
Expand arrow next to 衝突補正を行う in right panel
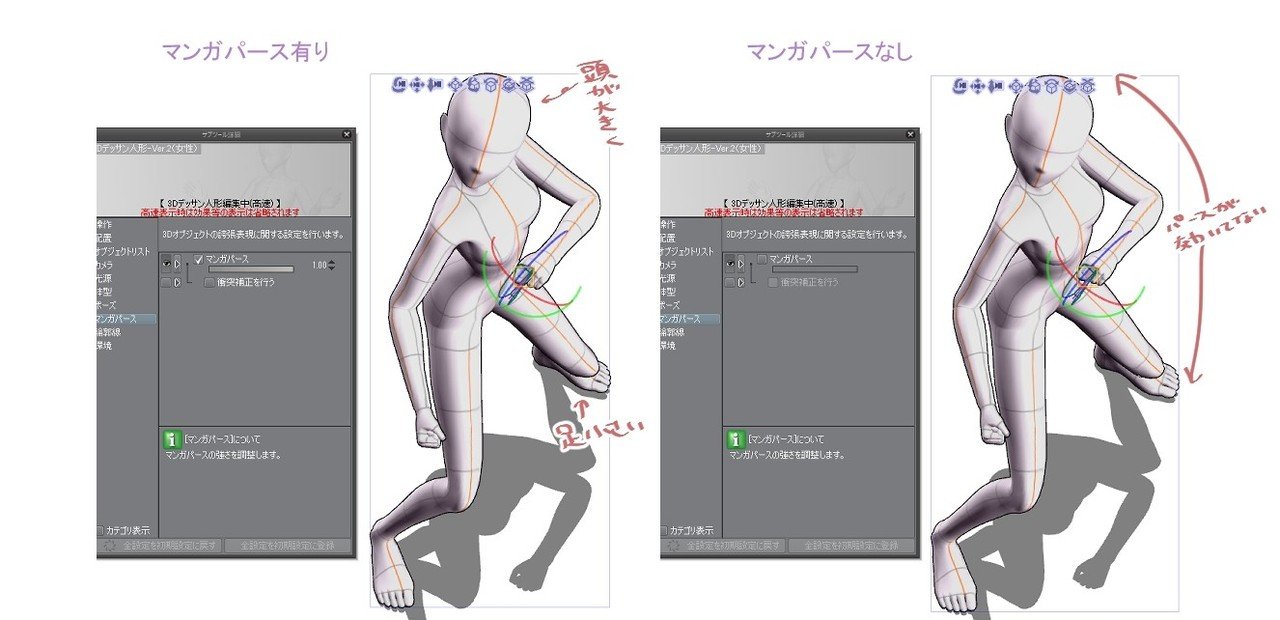pyautogui.click(x=741, y=282)
